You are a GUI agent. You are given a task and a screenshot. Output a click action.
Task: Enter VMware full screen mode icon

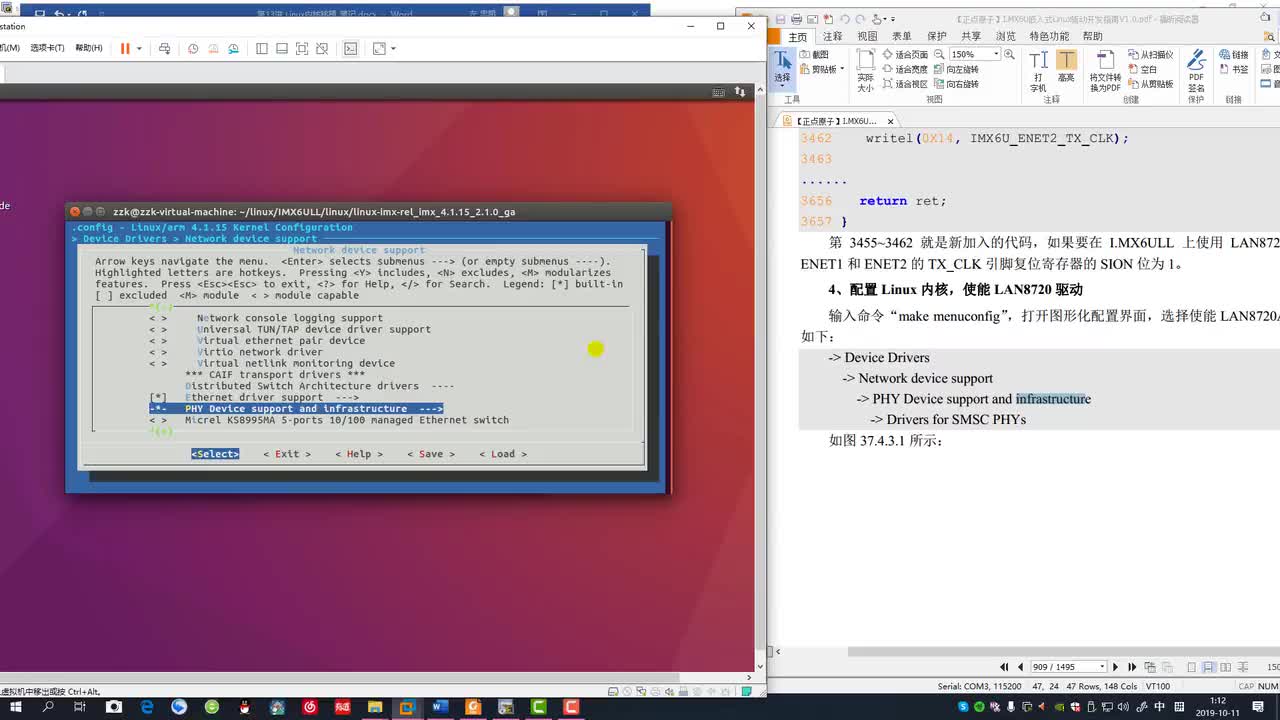(x=302, y=48)
